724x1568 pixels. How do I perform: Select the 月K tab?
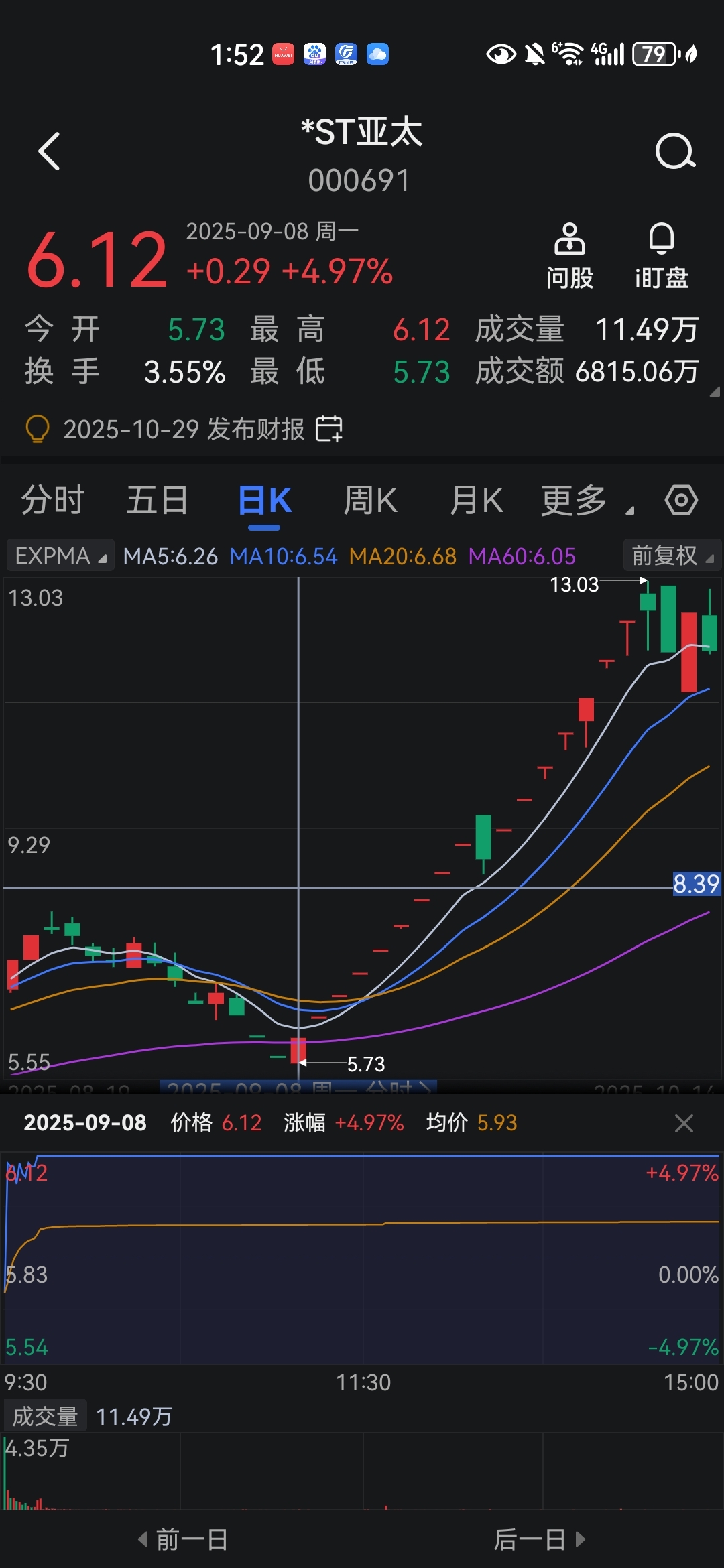point(476,500)
